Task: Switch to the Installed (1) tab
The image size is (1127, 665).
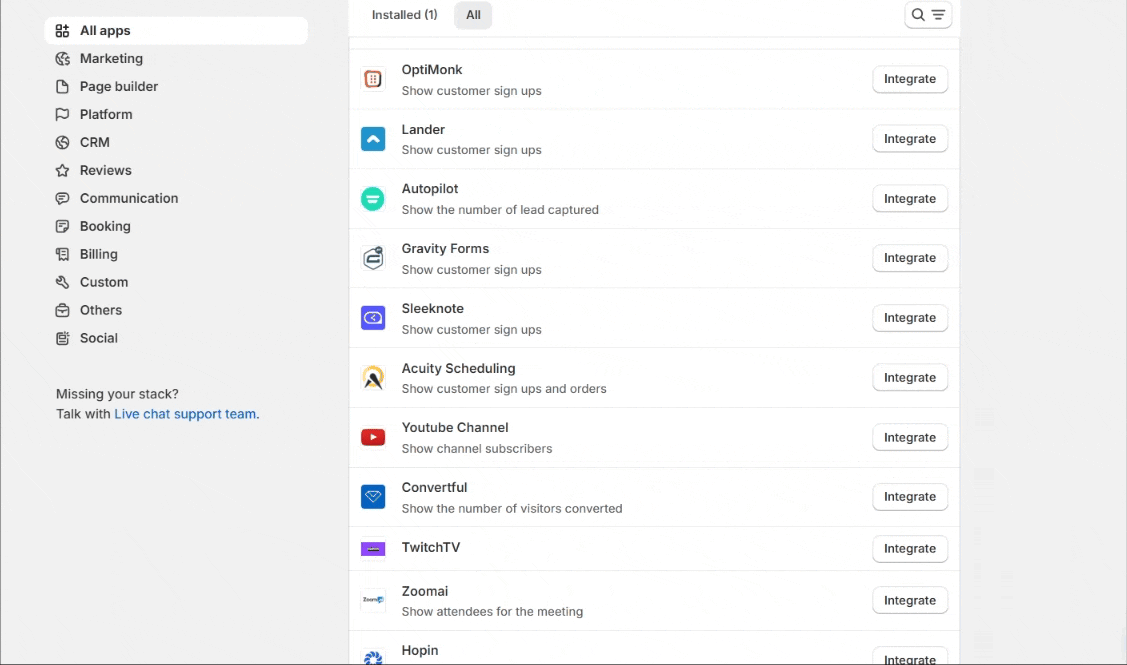Action: tap(404, 15)
